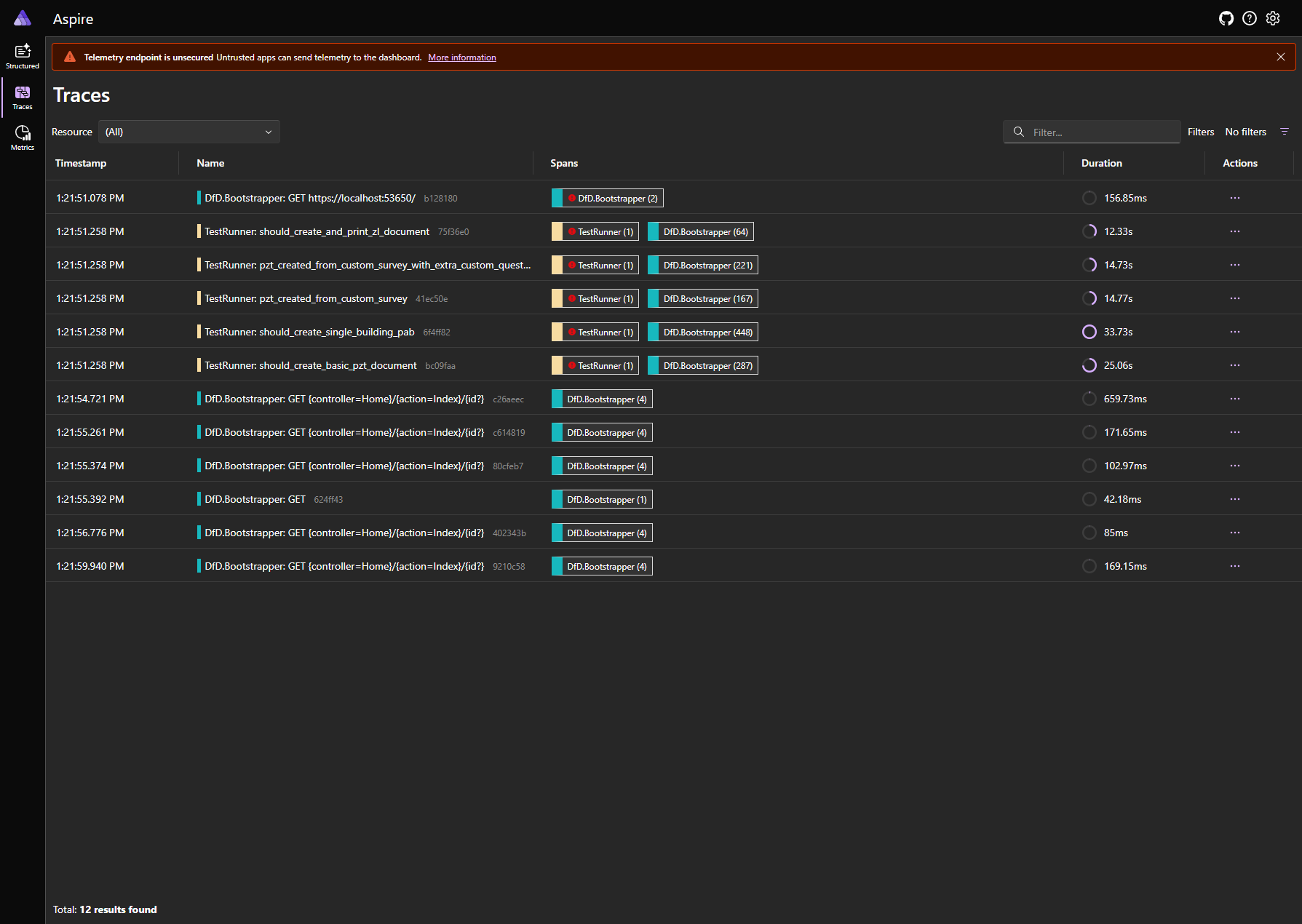The image size is (1302, 924).
Task: Click the Duration column header
Action: (1102, 163)
